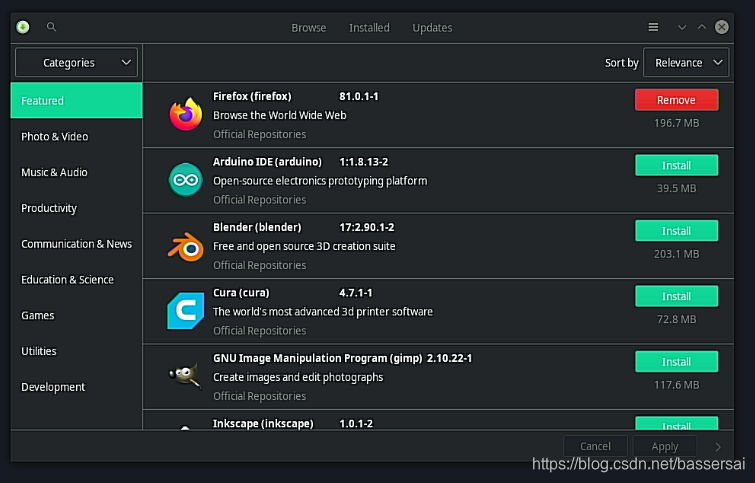The height and width of the screenshot is (483, 755).
Task: Click the Sort by label
Action: 622,63
